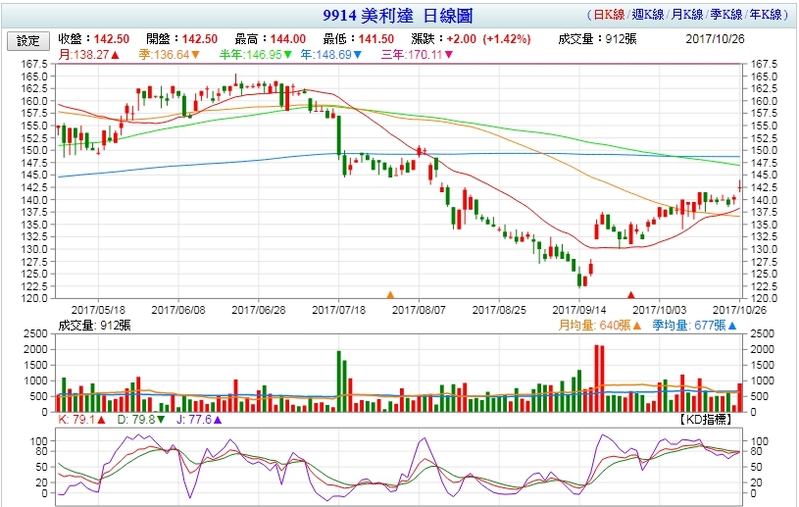Click the 年 148.69 moving average label
Image resolution: width=799 pixels, height=507 pixels.
coord(331,55)
